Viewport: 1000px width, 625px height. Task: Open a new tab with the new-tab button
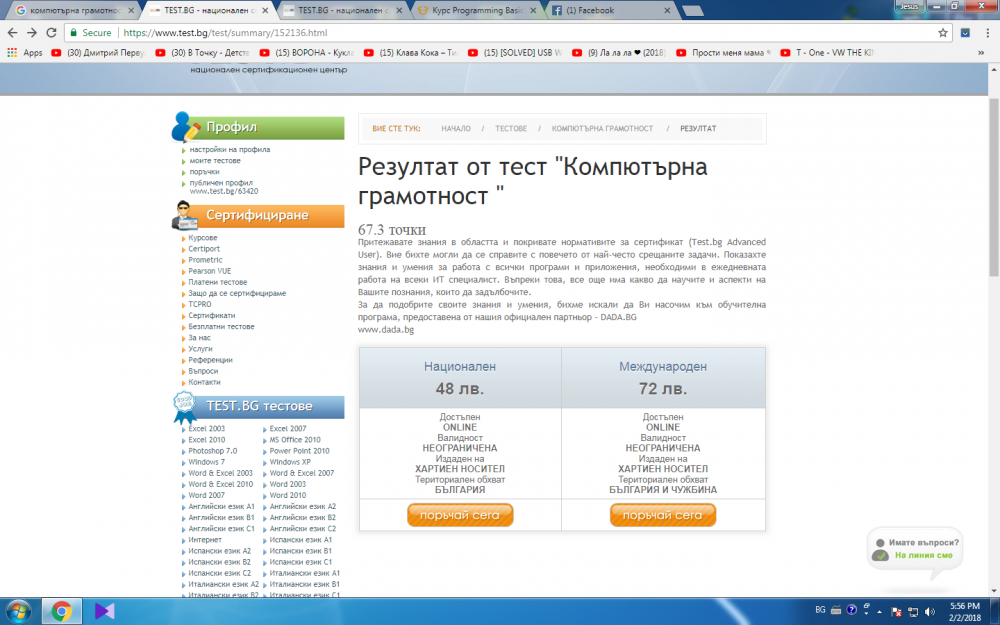click(693, 11)
